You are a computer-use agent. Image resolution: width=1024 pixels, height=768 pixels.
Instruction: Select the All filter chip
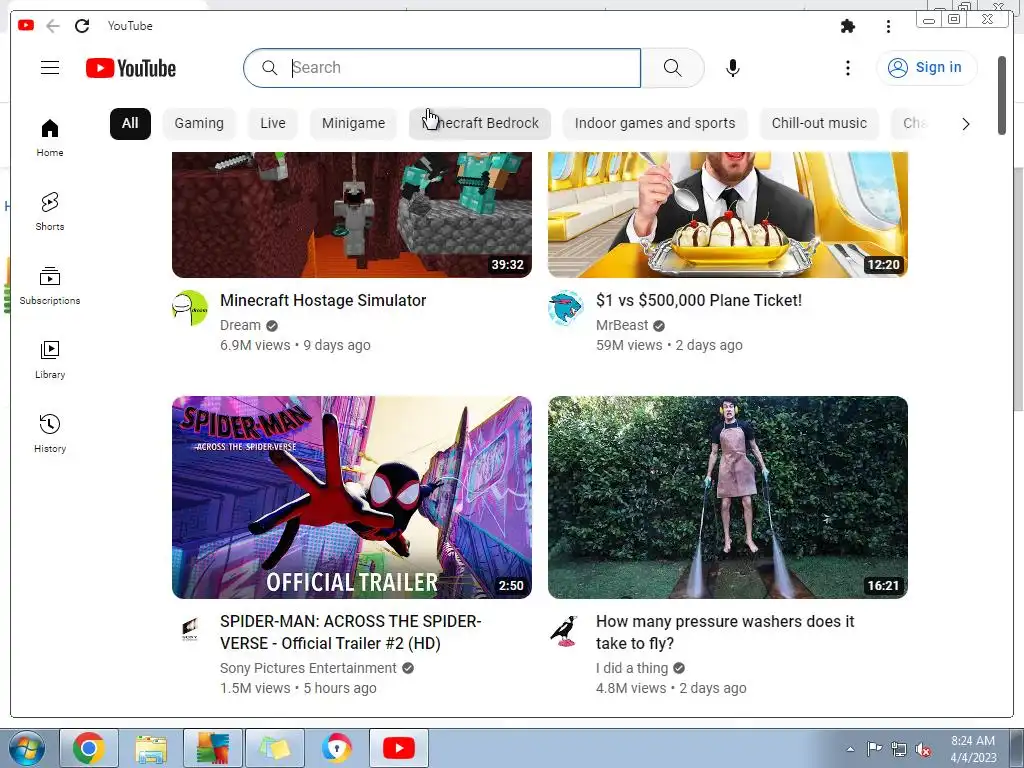[130, 123]
